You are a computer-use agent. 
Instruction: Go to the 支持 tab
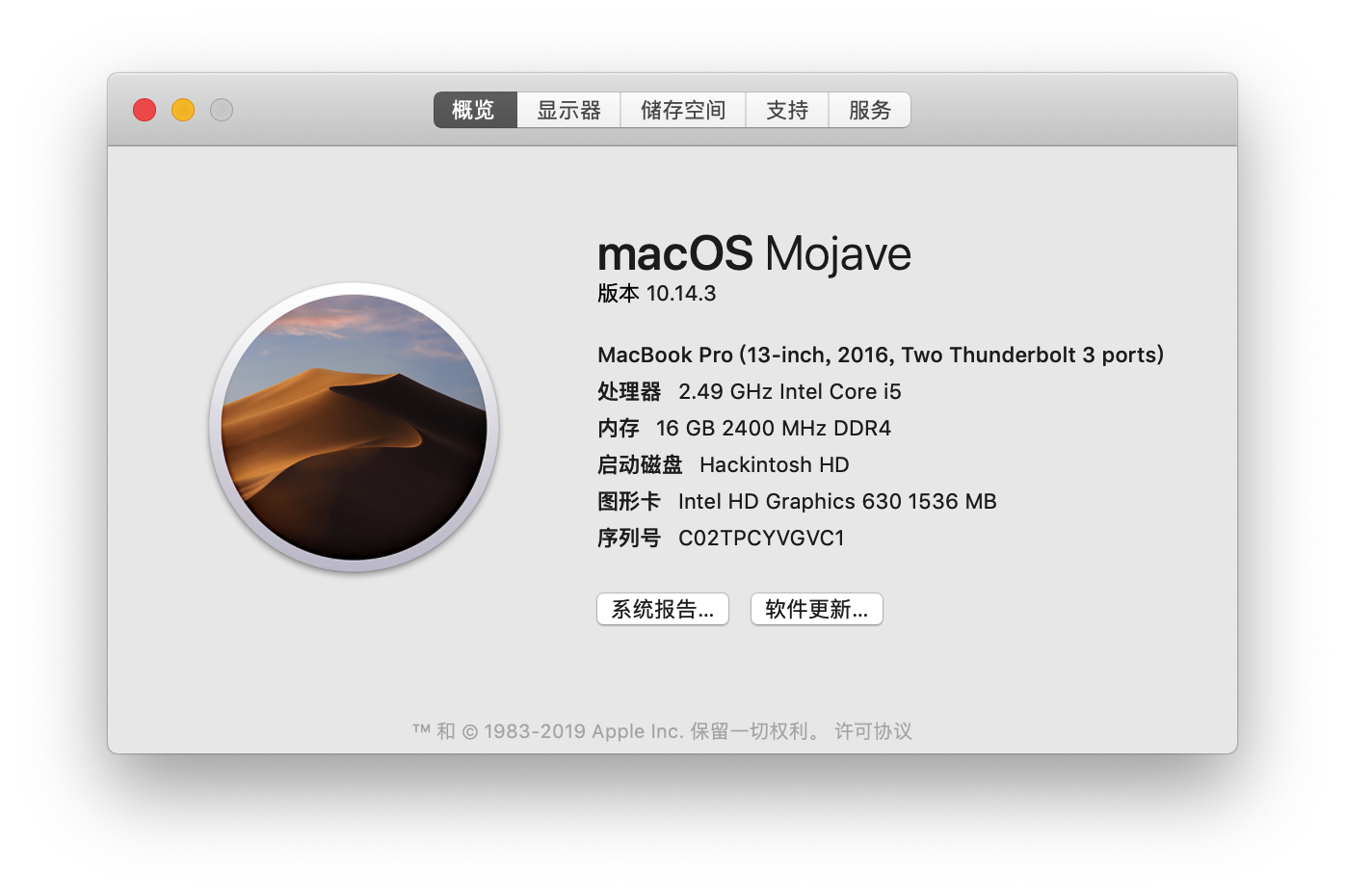[787, 110]
